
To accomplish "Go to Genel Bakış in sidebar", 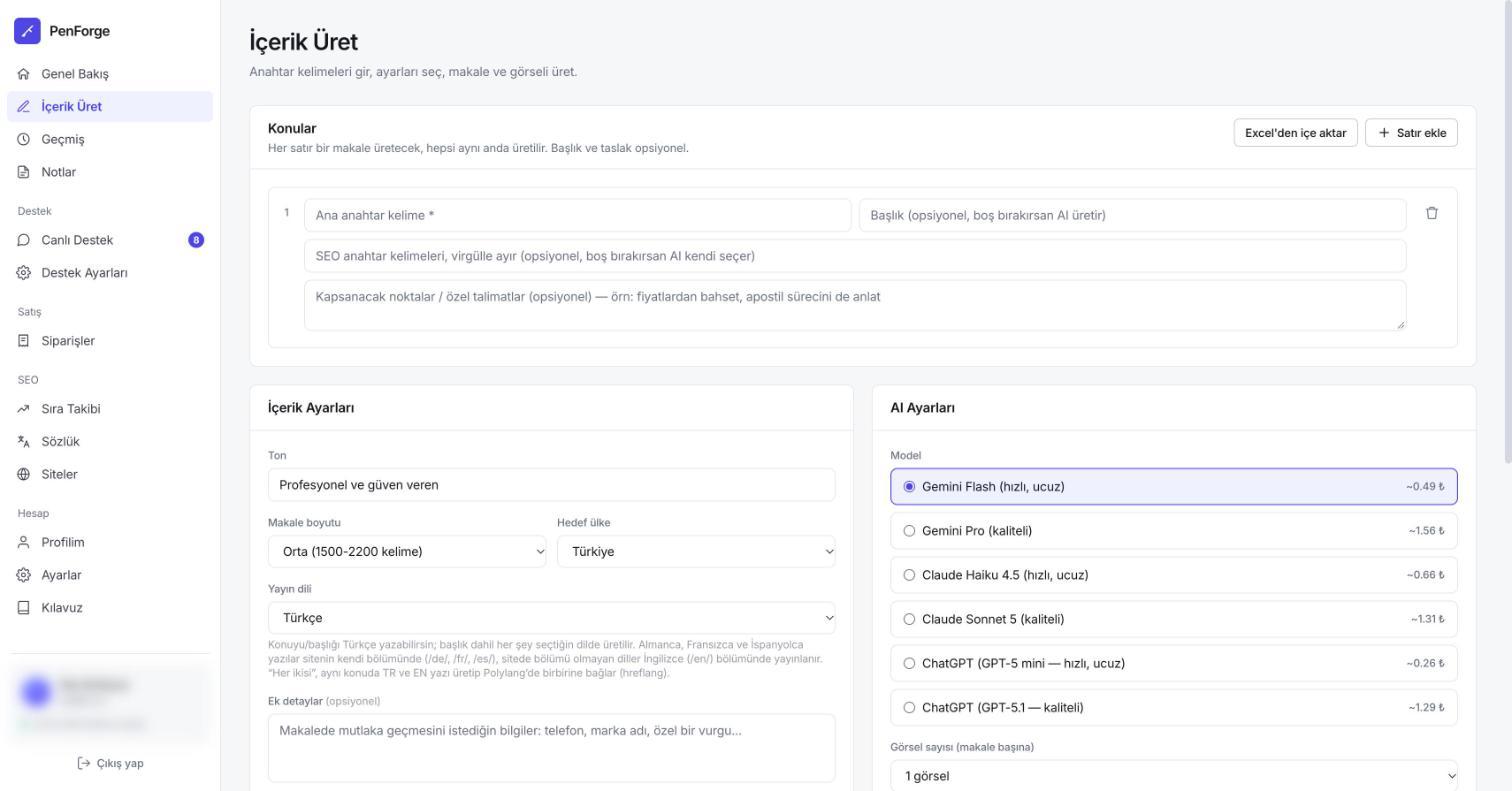I will (x=110, y=74).
